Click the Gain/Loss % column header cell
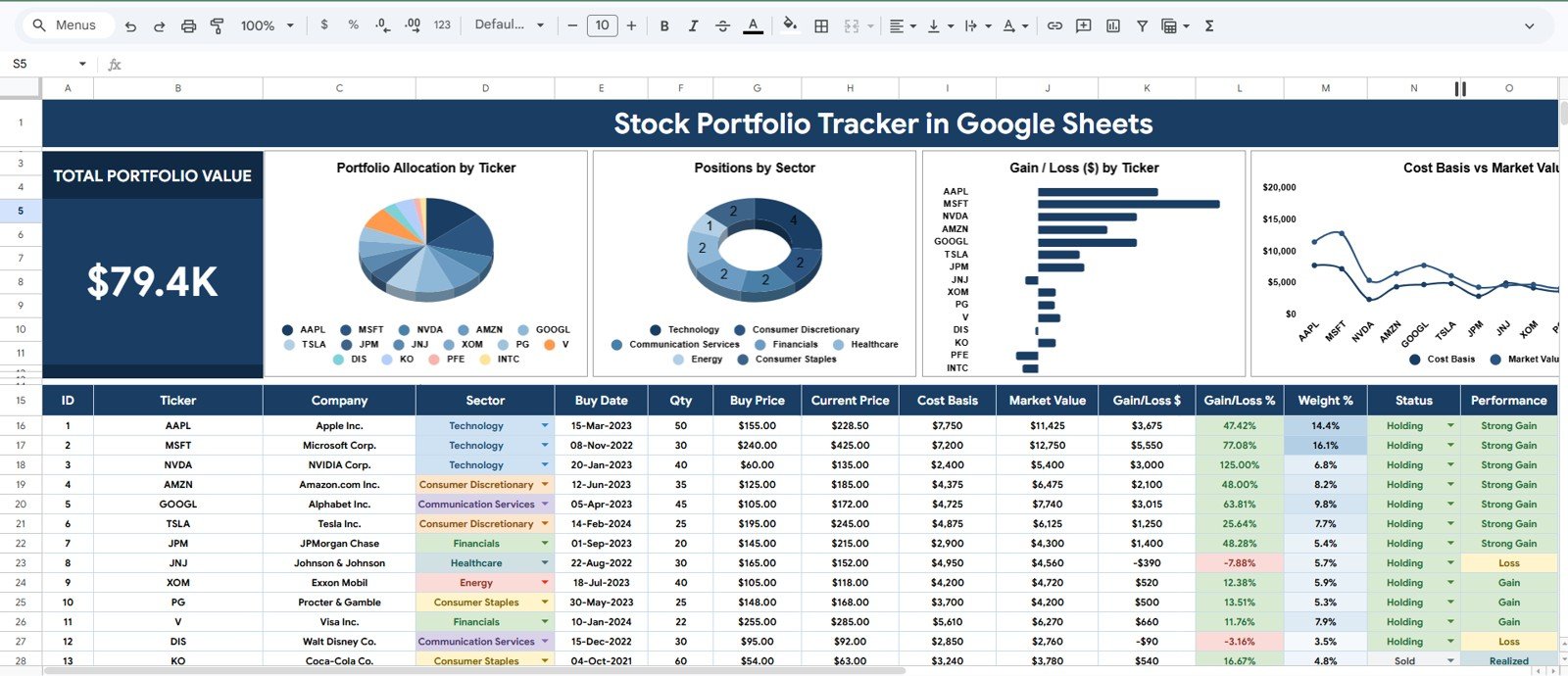 coord(1240,401)
